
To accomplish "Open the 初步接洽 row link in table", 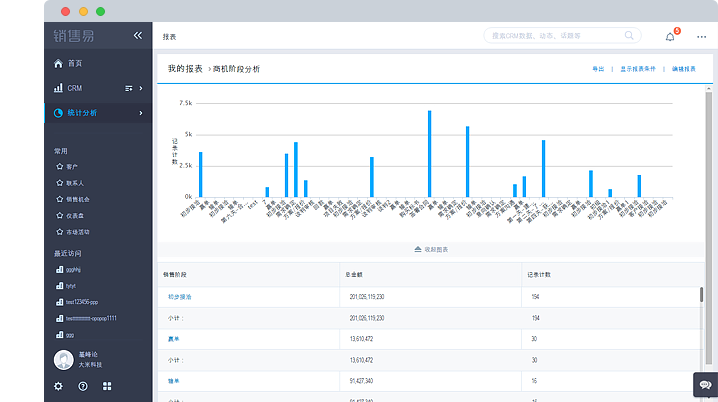I will coord(180,297).
